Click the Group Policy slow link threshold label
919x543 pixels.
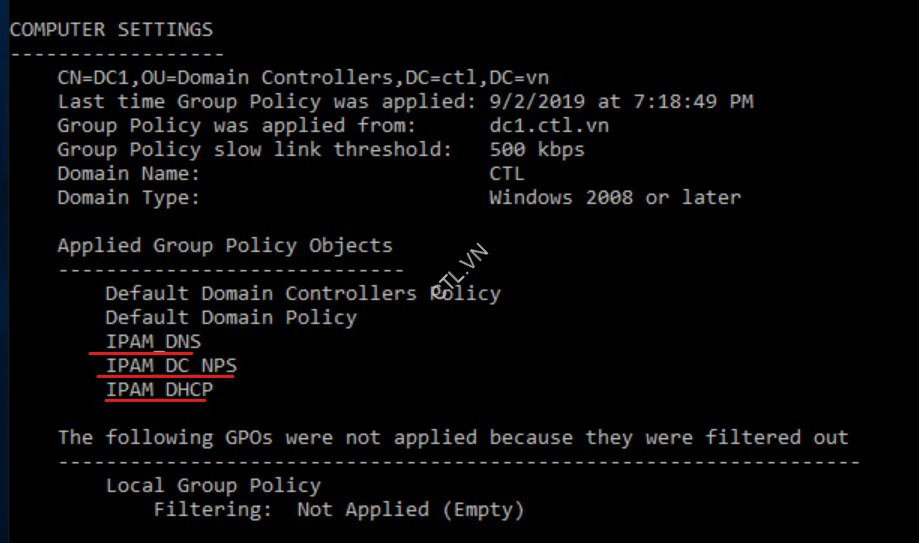[255, 149]
